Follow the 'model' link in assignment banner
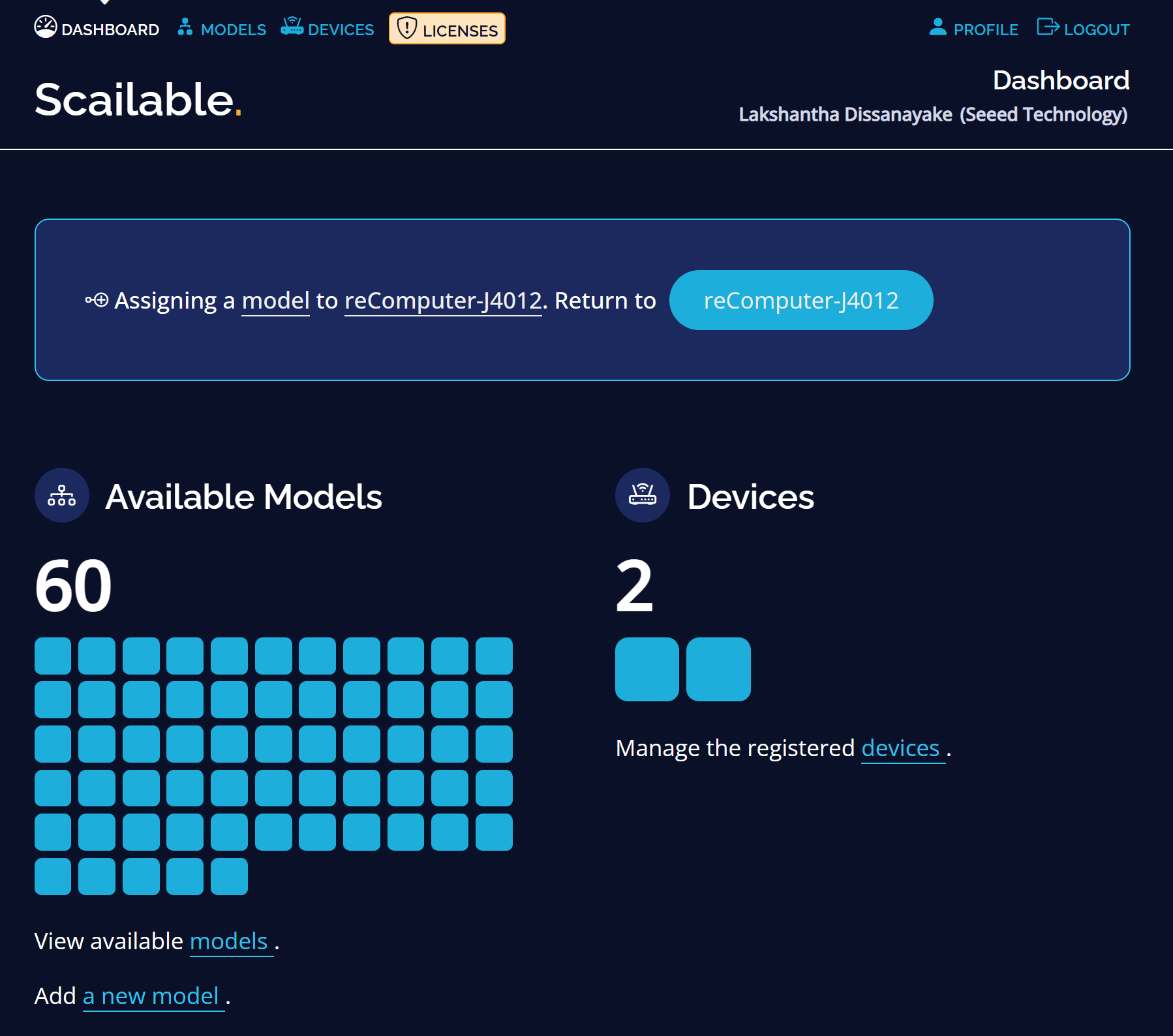This screenshot has width=1173, height=1036. coord(275,301)
